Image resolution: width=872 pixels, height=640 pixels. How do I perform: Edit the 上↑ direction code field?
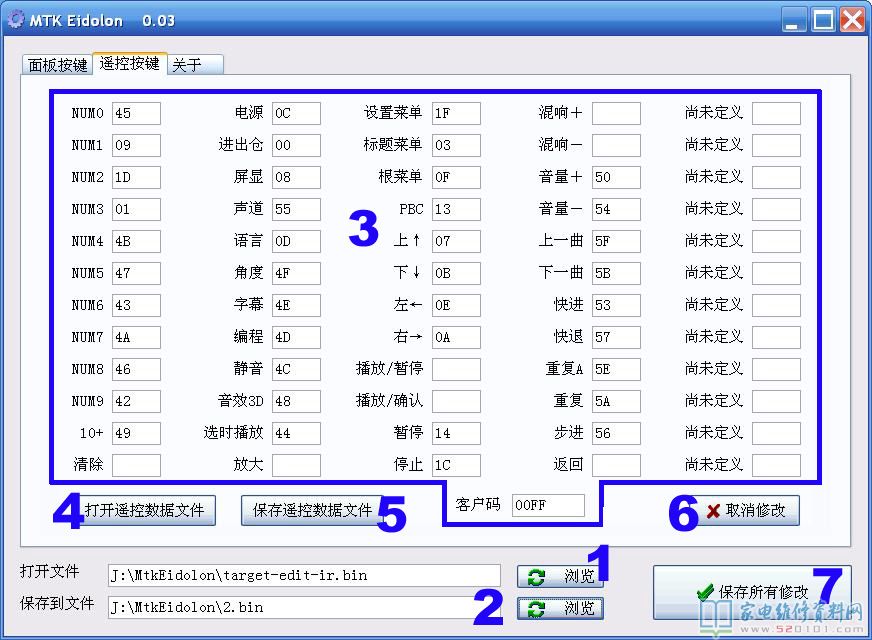(457, 241)
